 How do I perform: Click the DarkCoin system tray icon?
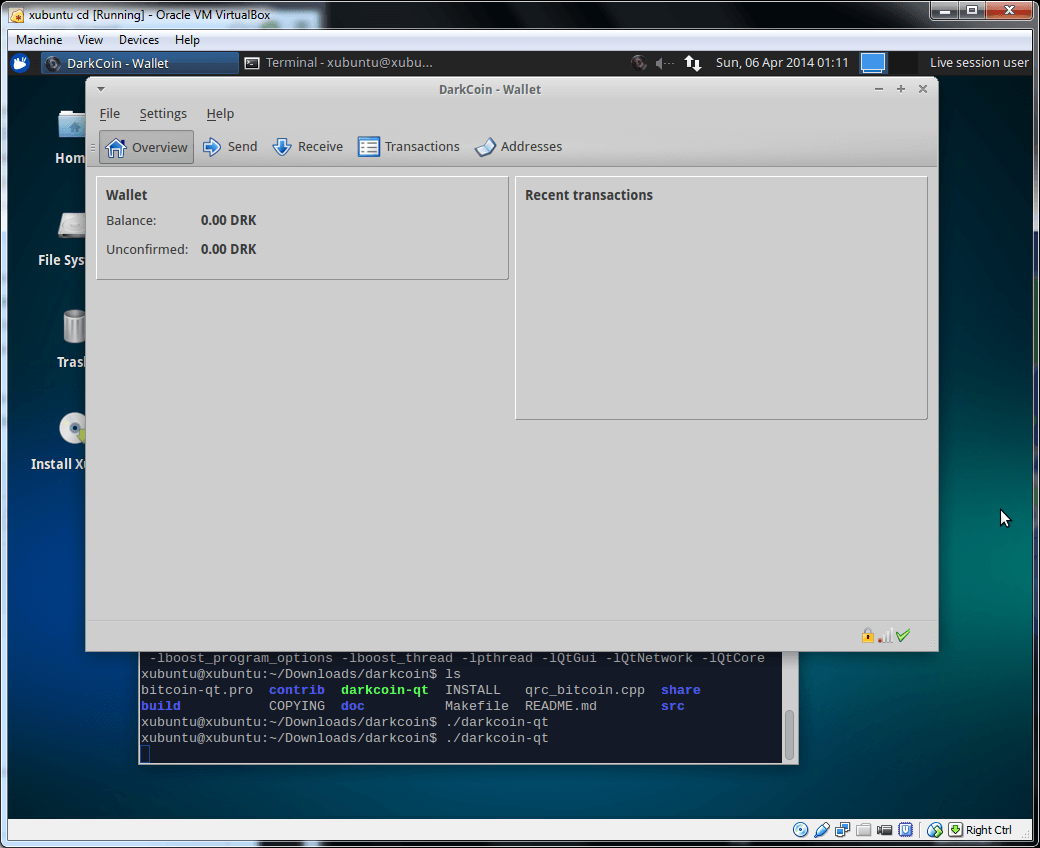[x=639, y=63]
